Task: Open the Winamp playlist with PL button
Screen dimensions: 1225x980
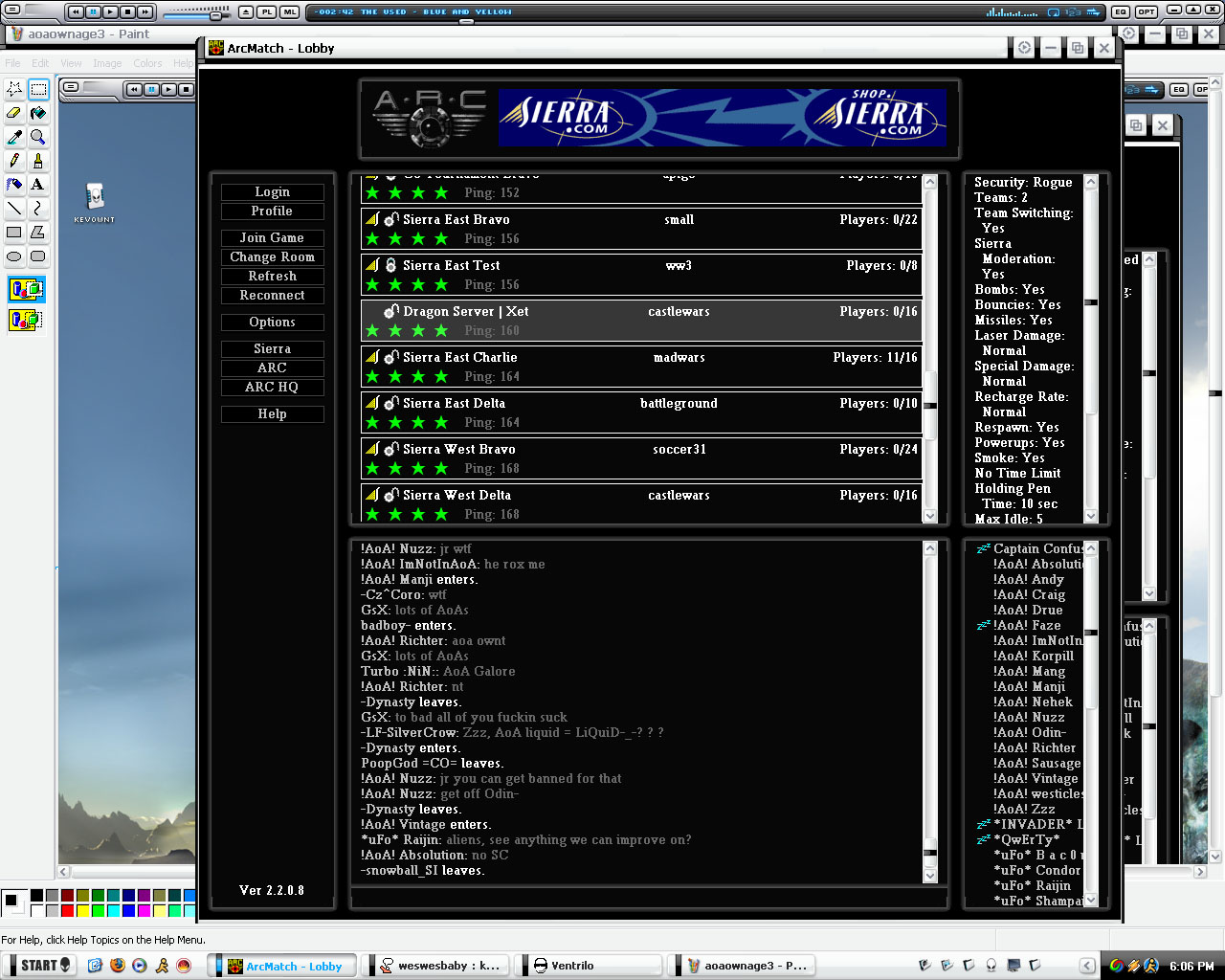Action: (x=267, y=12)
